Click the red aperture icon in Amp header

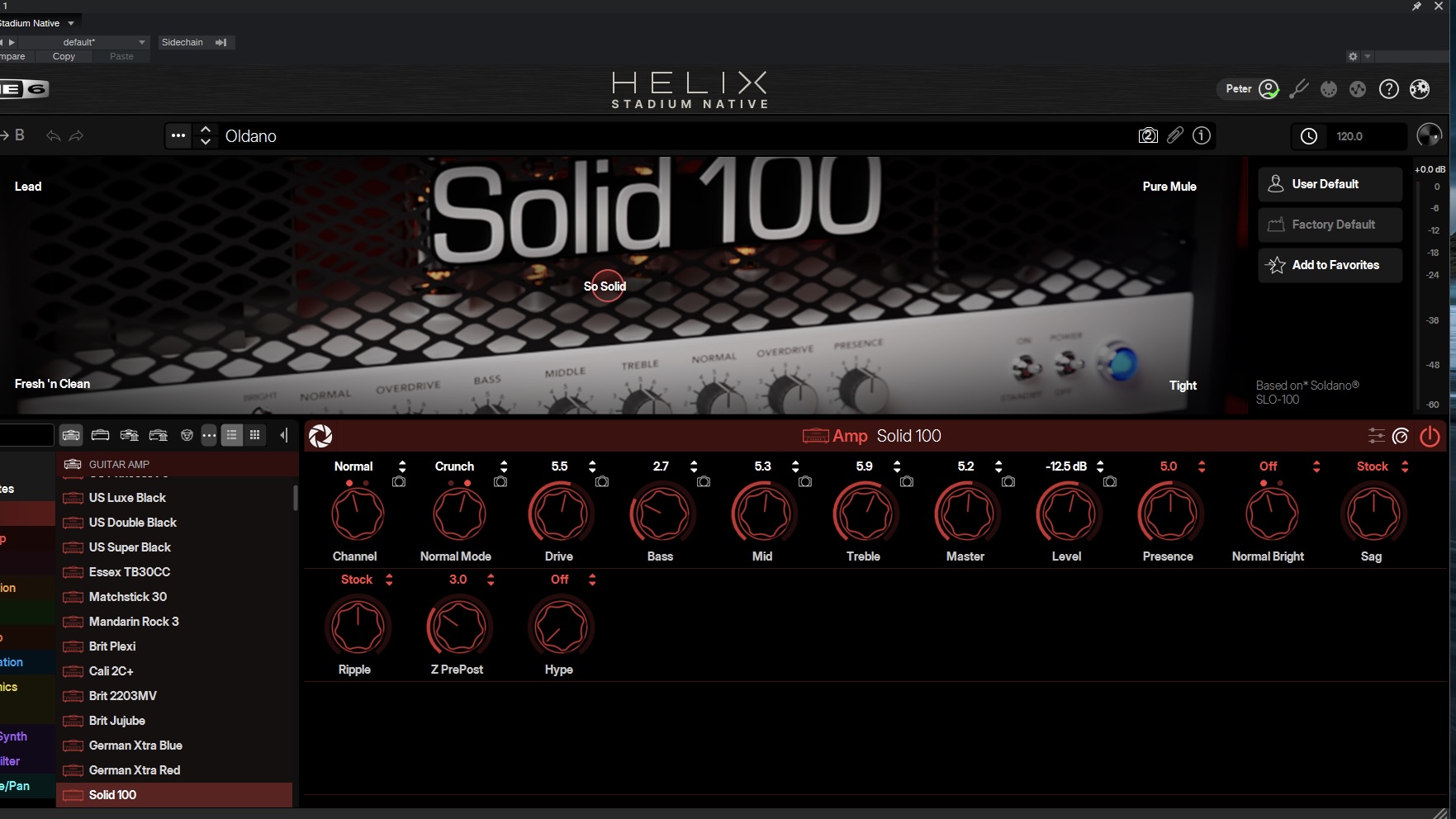point(320,436)
